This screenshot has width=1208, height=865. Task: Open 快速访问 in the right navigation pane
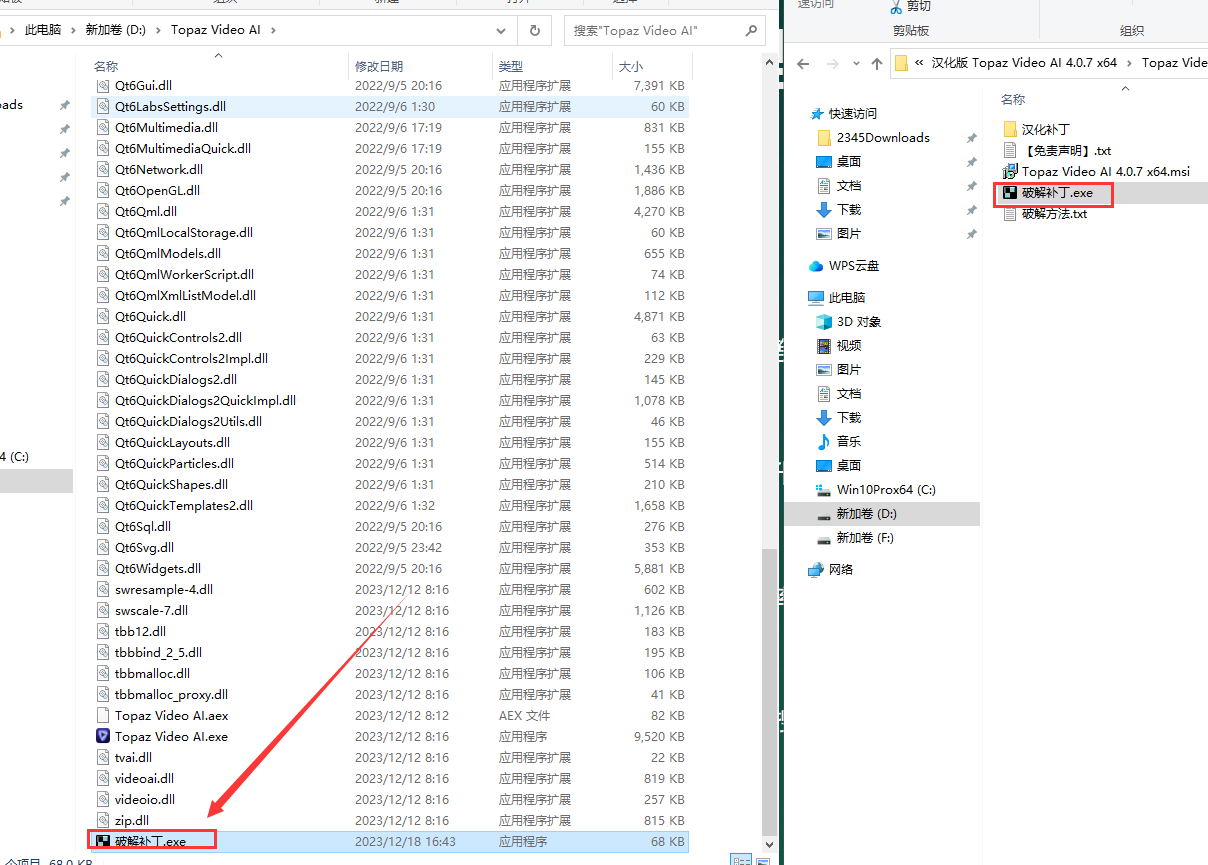pos(853,113)
